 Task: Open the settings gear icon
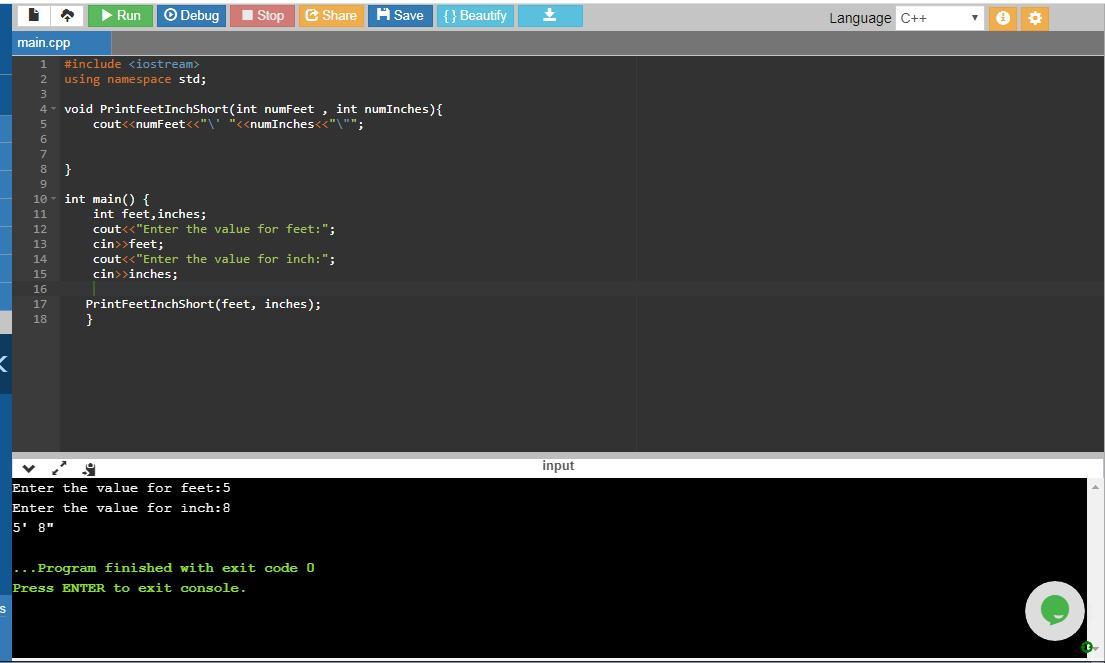point(1035,18)
